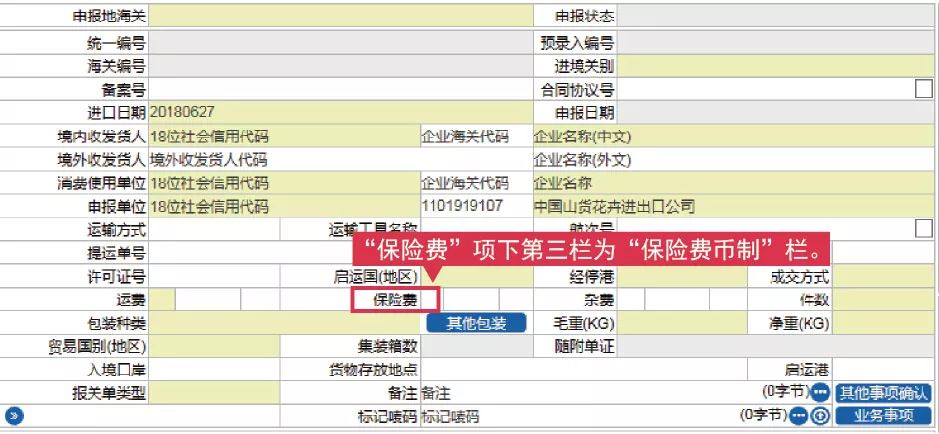Click the 其他包装 button
939x434 pixels.
coord(477,323)
